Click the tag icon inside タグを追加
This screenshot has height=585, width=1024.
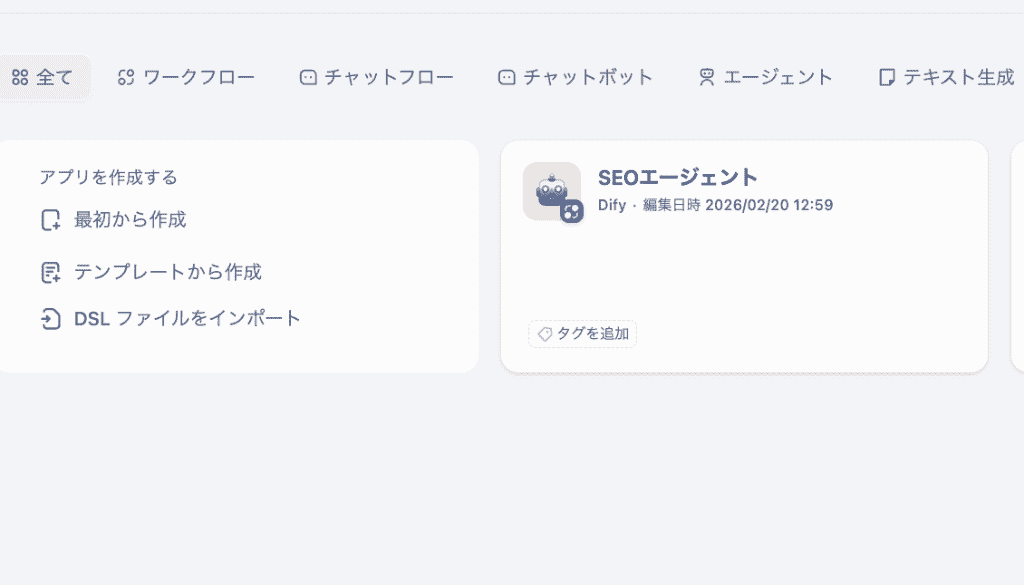click(x=545, y=334)
